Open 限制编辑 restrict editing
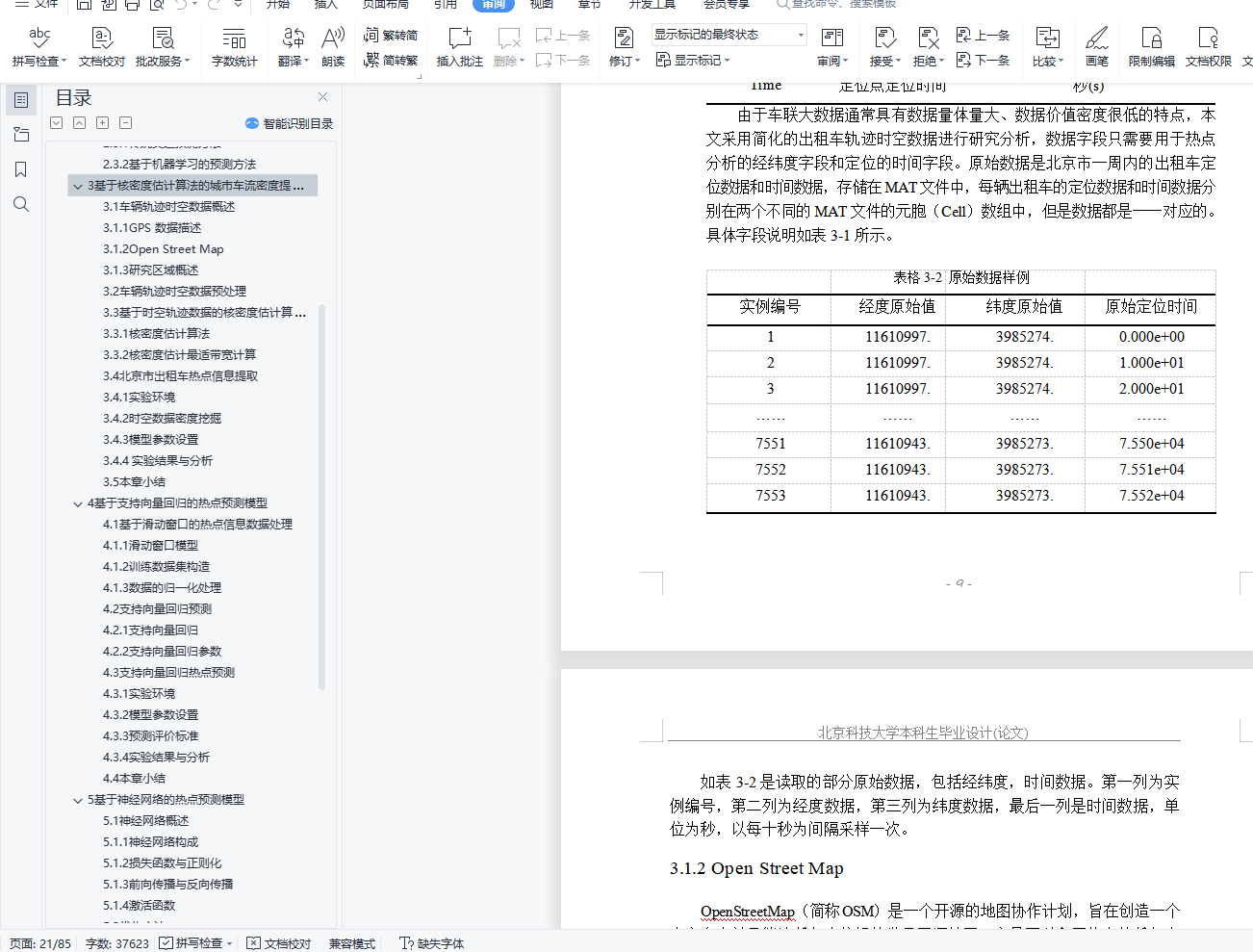This screenshot has width=1253, height=952. 1151,46
